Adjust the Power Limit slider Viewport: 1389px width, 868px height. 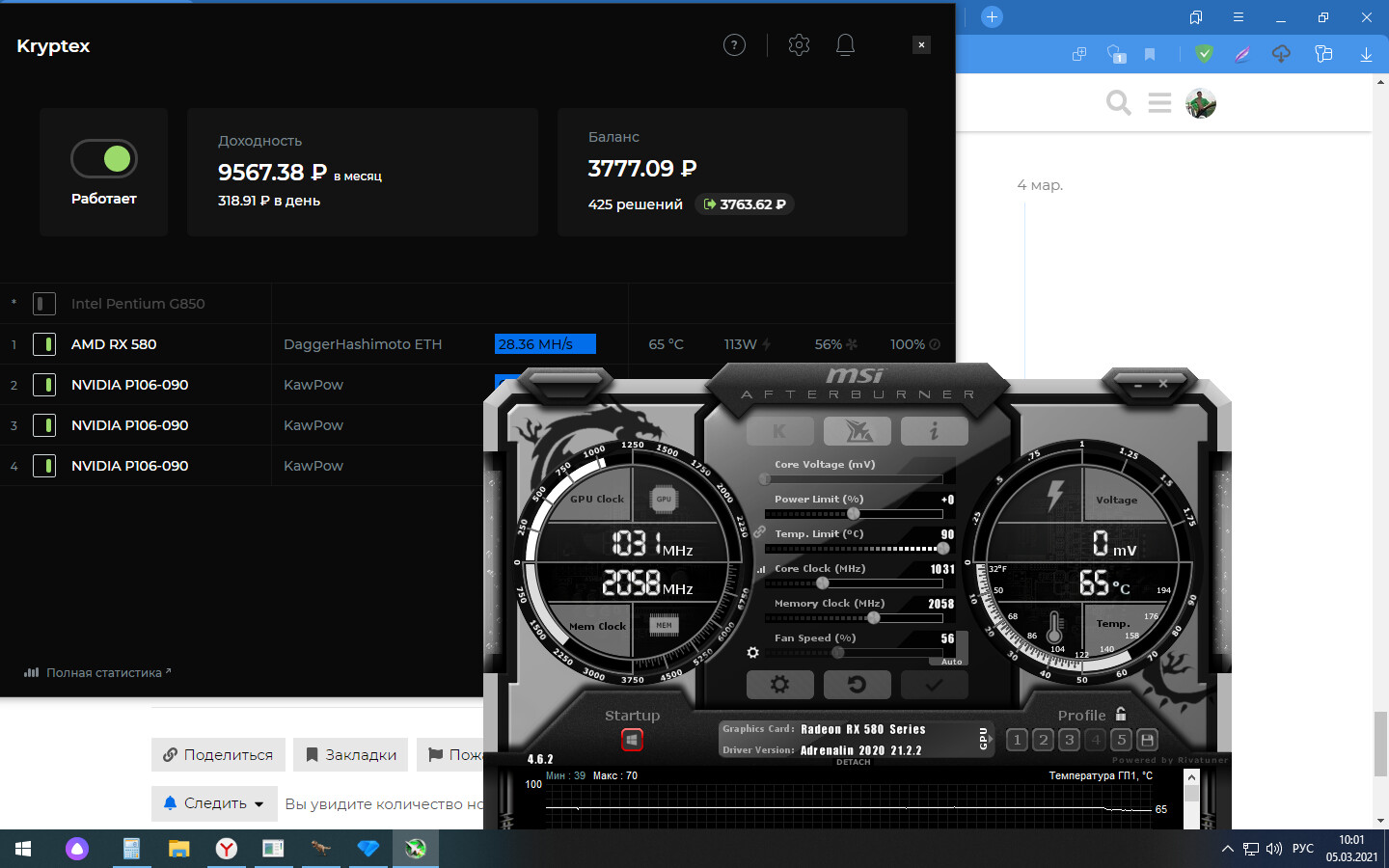point(854,513)
